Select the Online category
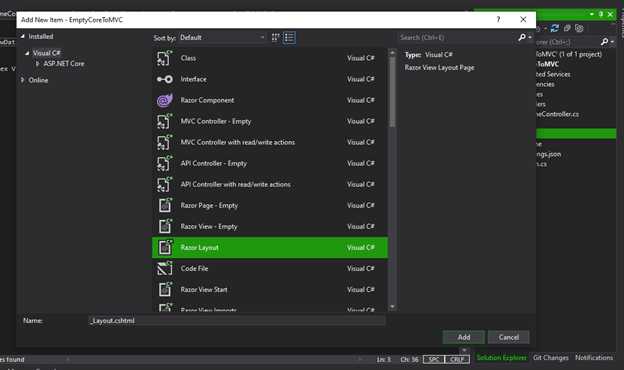Image resolution: width=624 pixels, height=370 pixels. click(x=38, y=80)
